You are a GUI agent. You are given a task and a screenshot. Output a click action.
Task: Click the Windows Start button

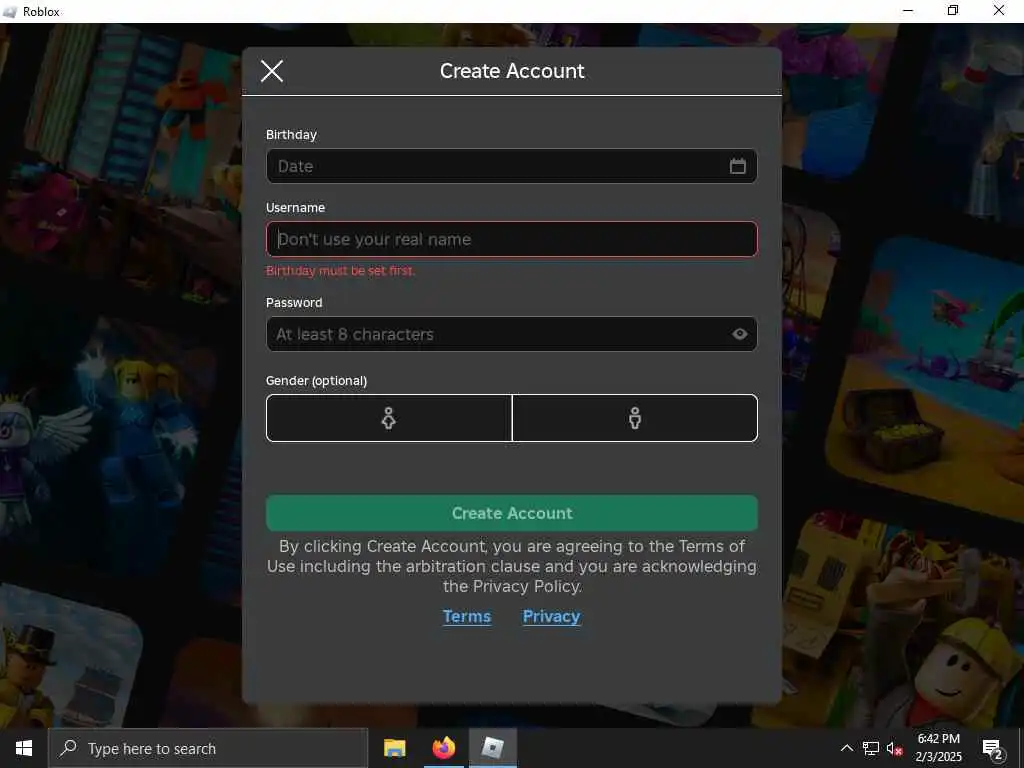click(x=24, y=748)
